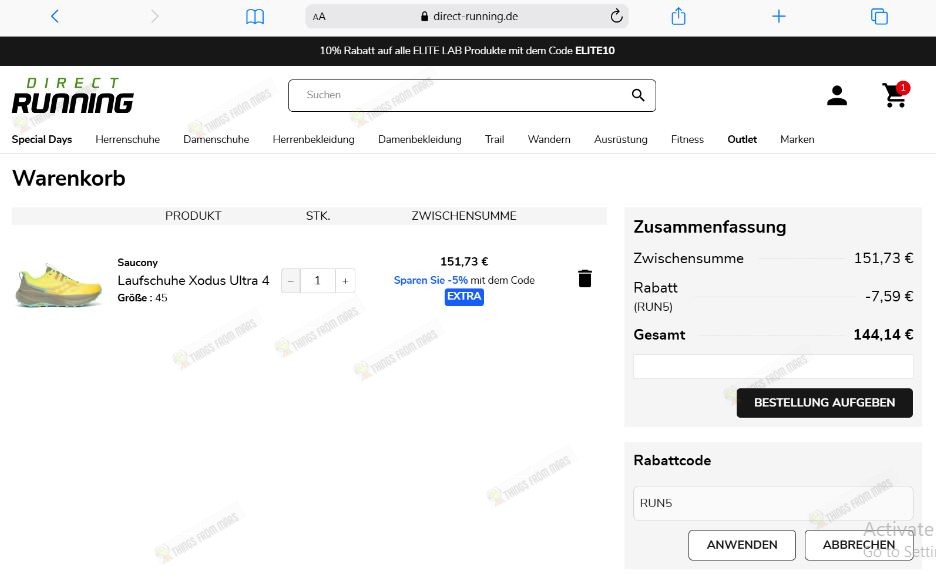The image size is (936, 583).
Task: Click the Rabattcode field containing RUN5
Action: 773,503
